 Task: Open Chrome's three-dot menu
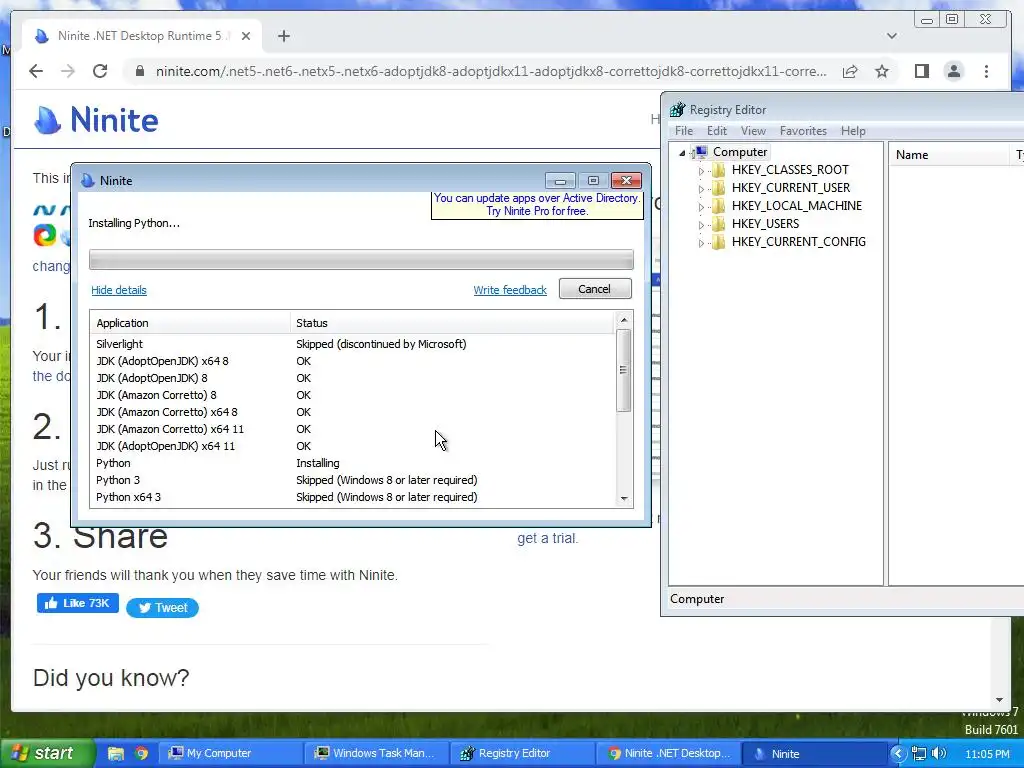click(x=986, y=71)
